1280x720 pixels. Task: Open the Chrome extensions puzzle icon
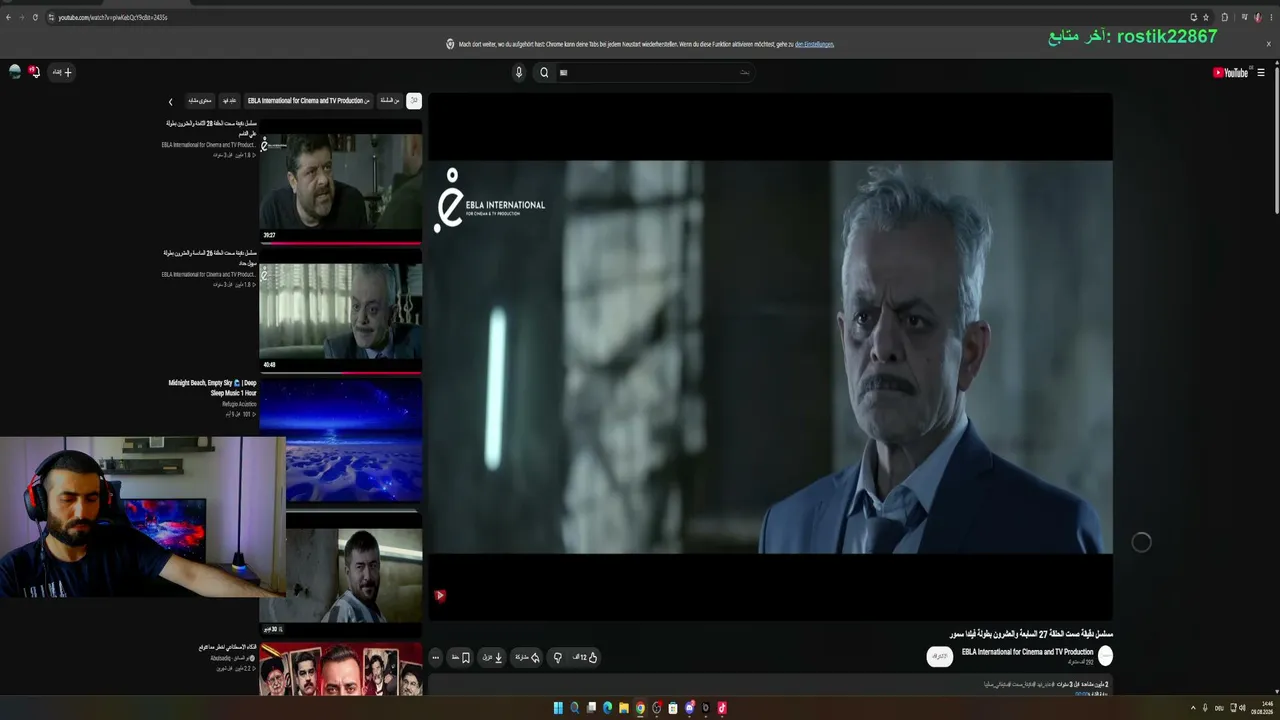pyautogui.click(x=1224, y=17)
